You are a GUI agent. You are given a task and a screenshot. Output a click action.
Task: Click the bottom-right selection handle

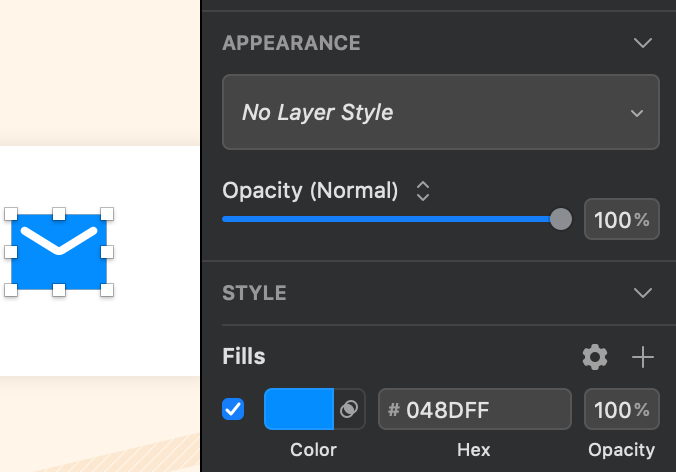tap(107, 290)
